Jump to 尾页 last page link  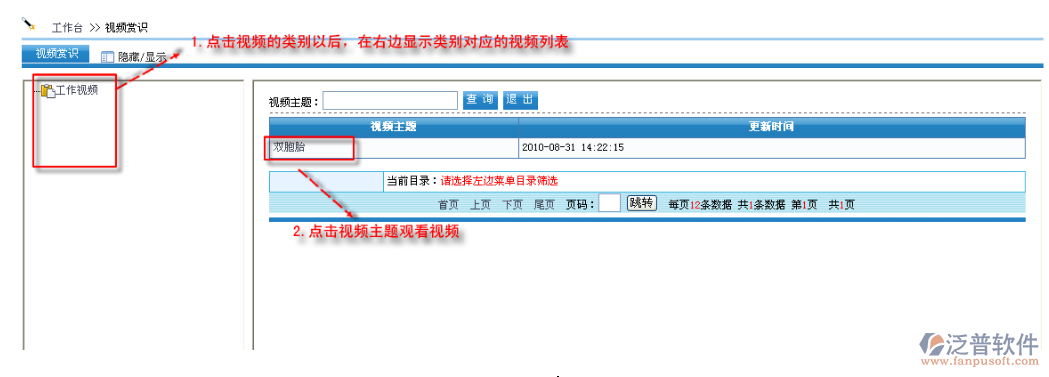coord(544,205)
